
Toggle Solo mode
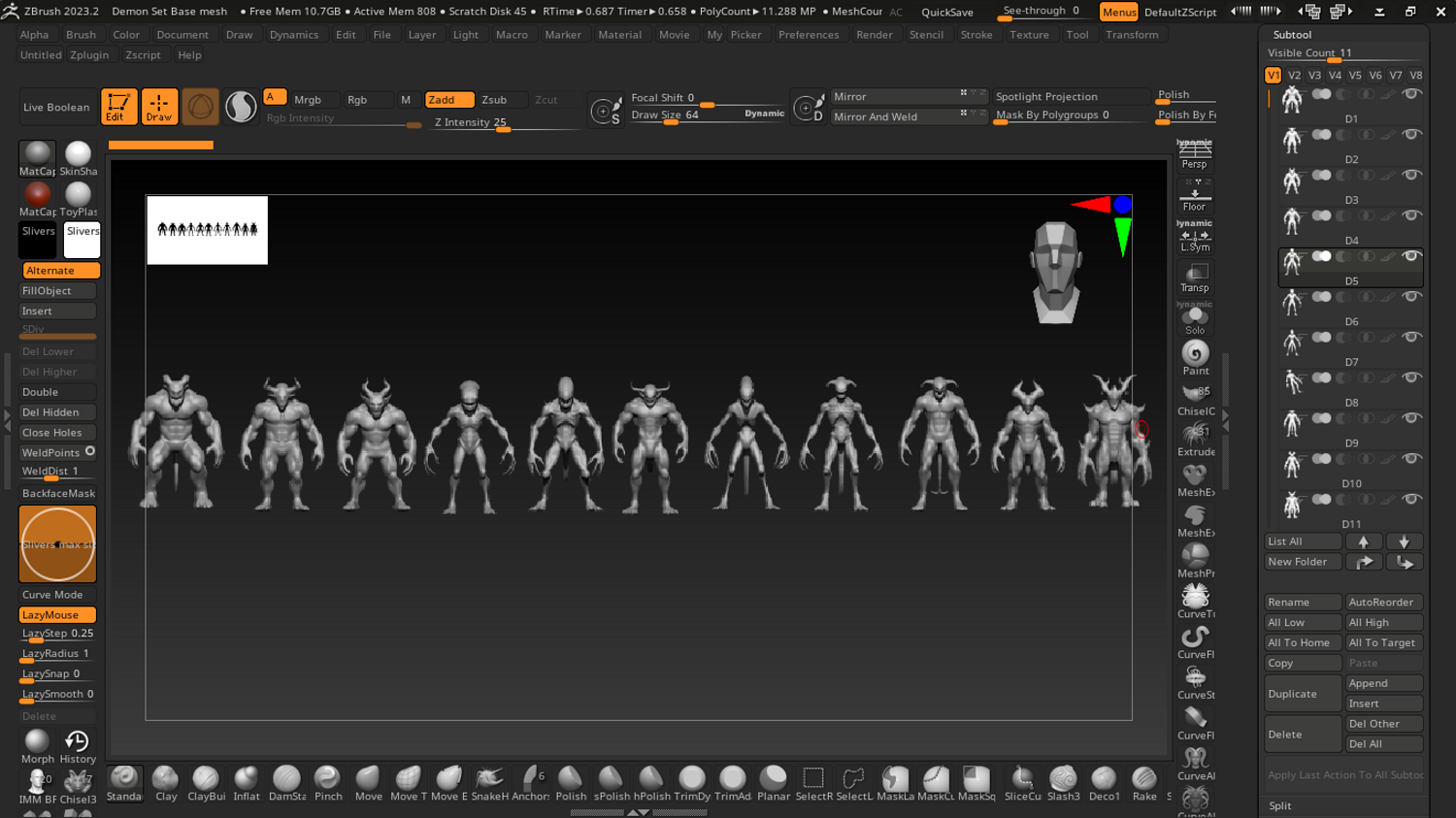pyautogui.click(x=1195, y=319)
